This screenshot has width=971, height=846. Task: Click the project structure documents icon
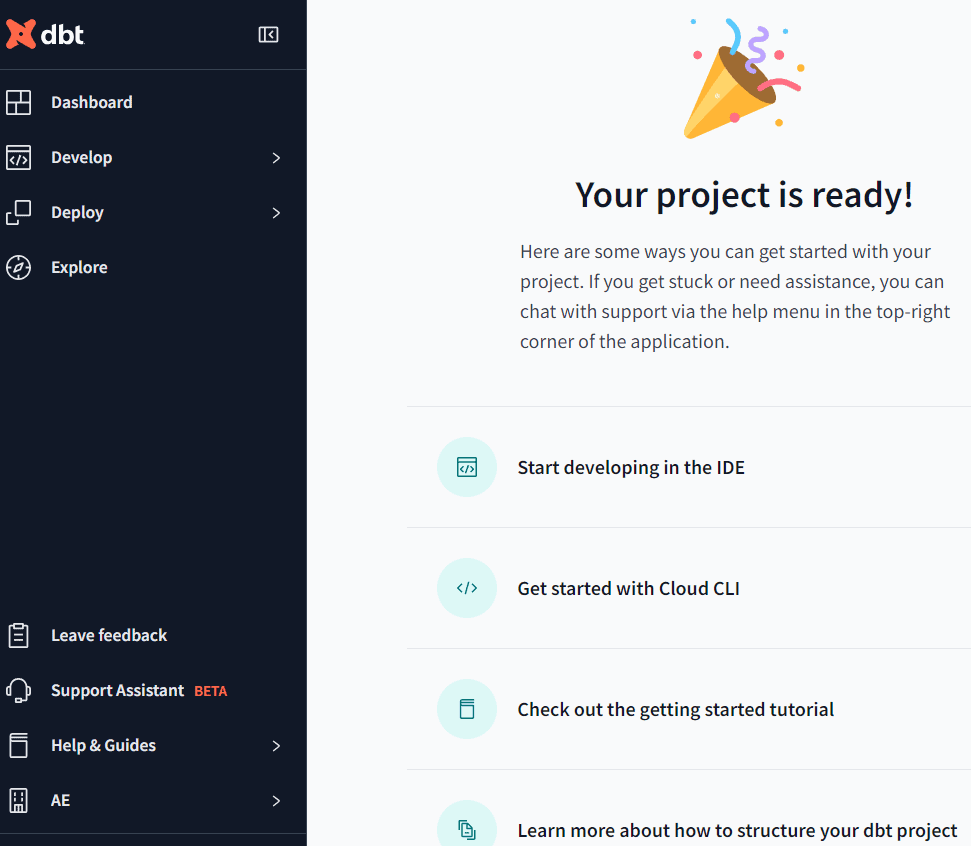tap(467, 829)
